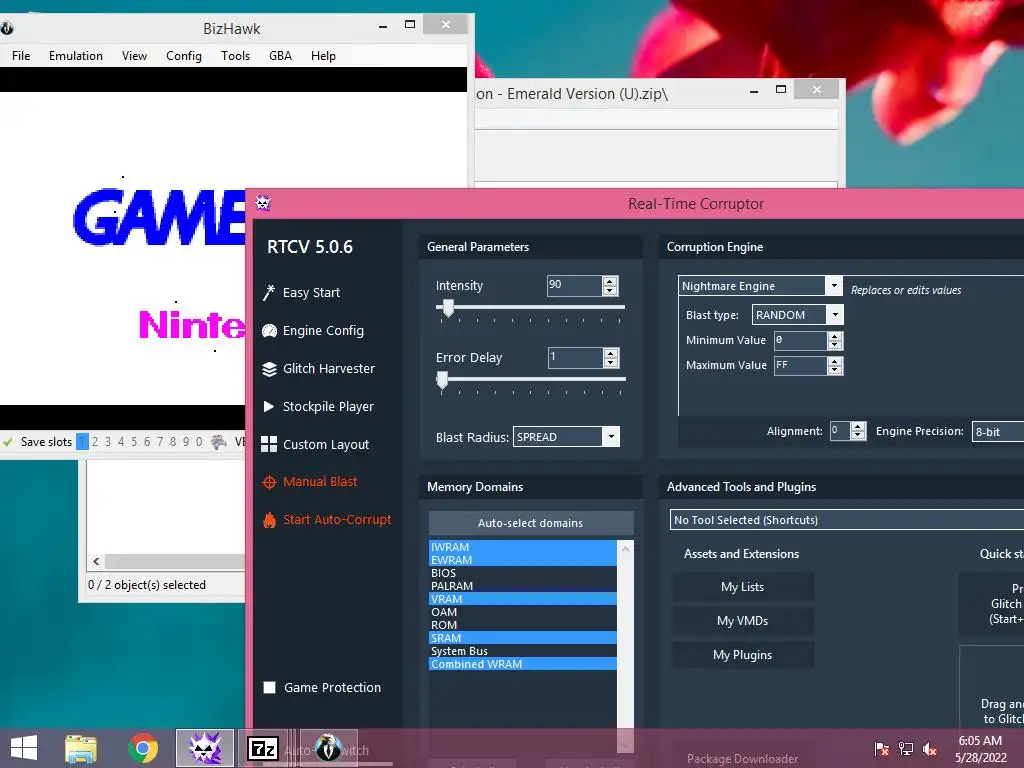Open the Windows Start menu
1024x768 pixels.
coord(24,748)
